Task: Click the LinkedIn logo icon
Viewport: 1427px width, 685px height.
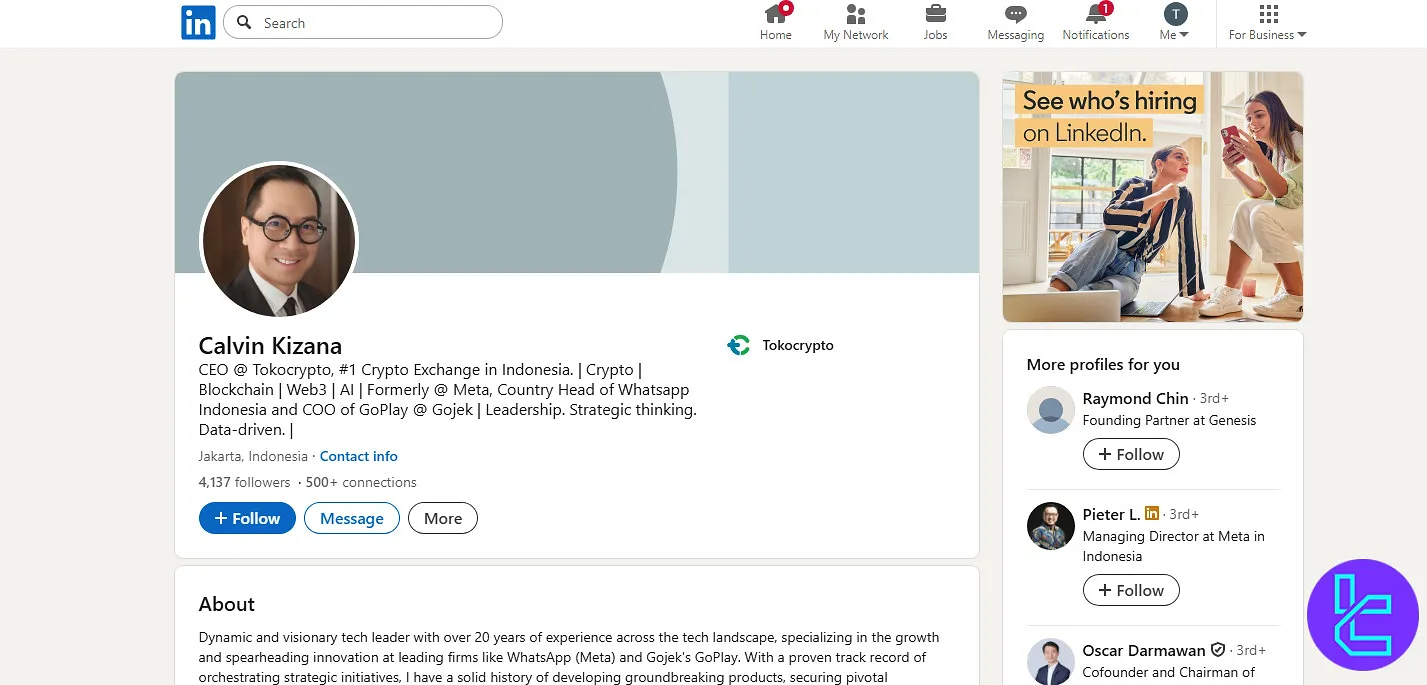Action: tap(198, 22)
